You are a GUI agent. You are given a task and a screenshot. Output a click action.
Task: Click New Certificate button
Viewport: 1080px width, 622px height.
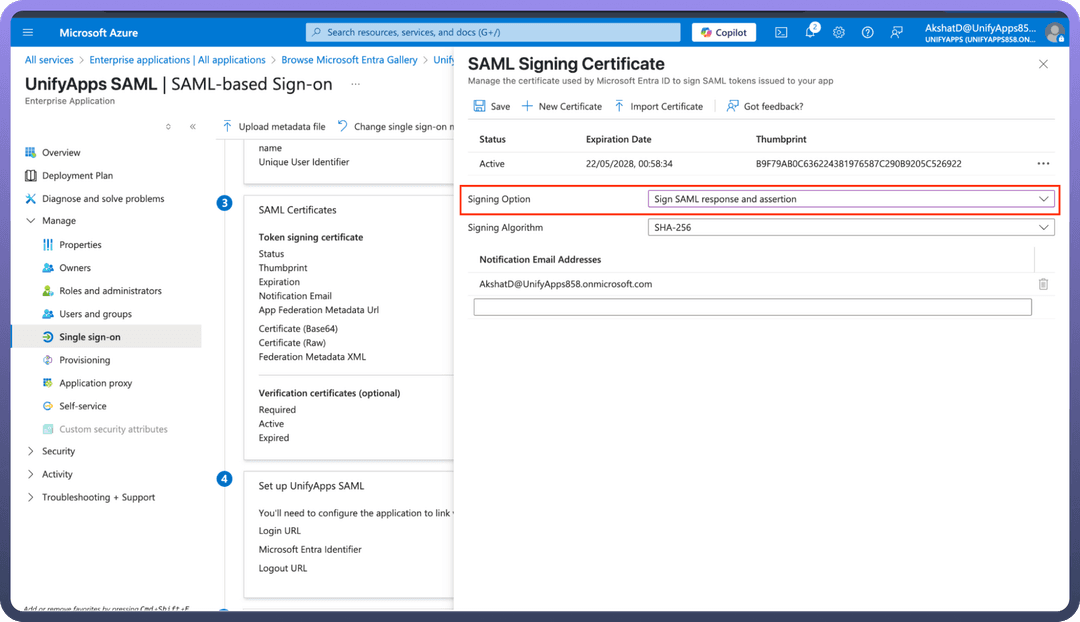click(562, 106)
